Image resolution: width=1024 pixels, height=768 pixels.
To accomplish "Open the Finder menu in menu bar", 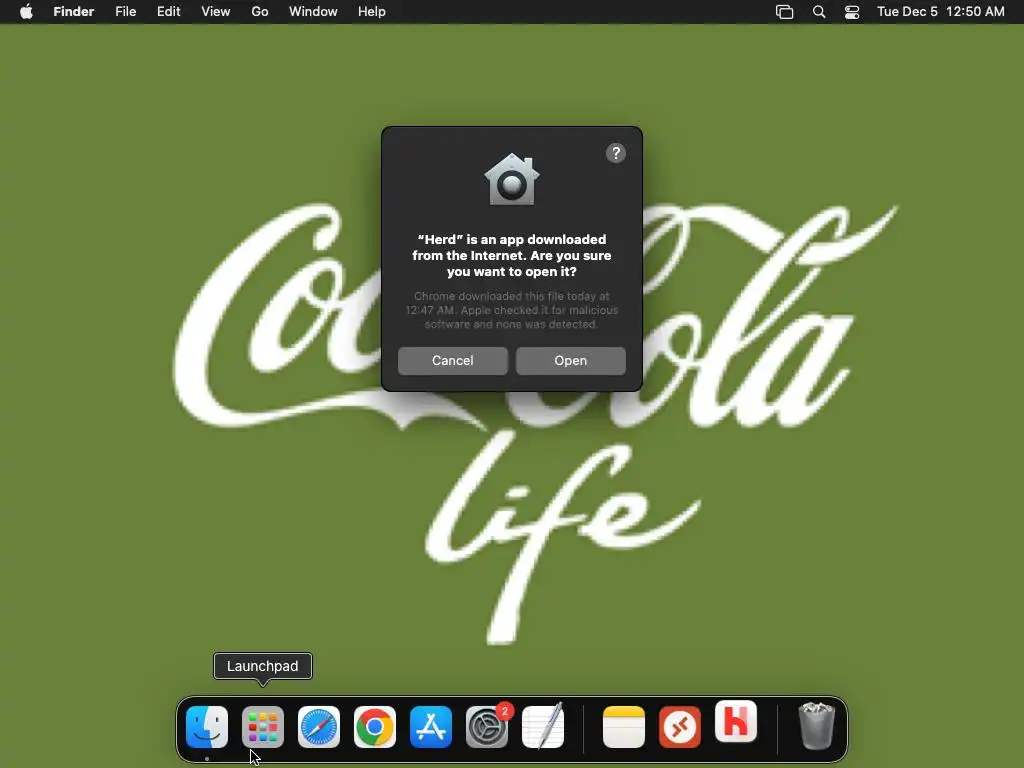I will coord(74,12).
